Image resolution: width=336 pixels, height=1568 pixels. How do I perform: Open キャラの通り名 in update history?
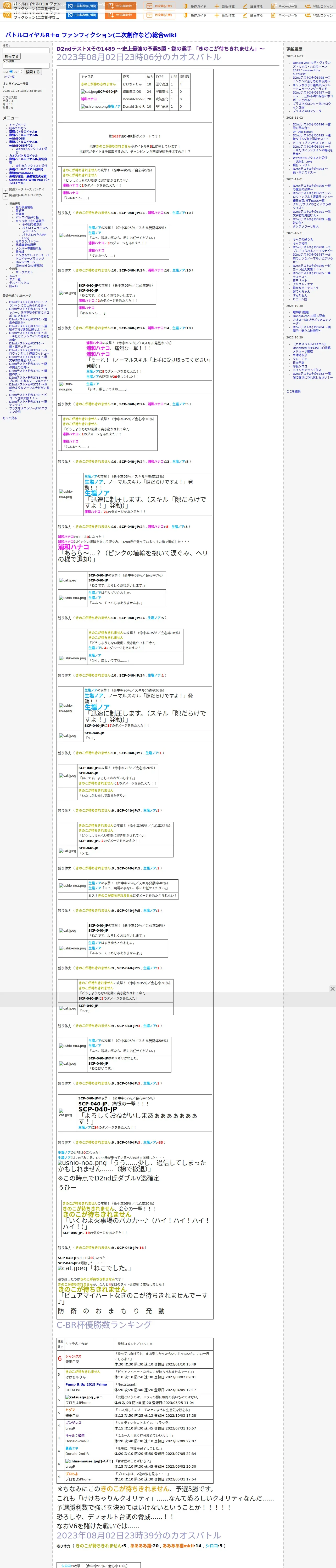[303, 240]
